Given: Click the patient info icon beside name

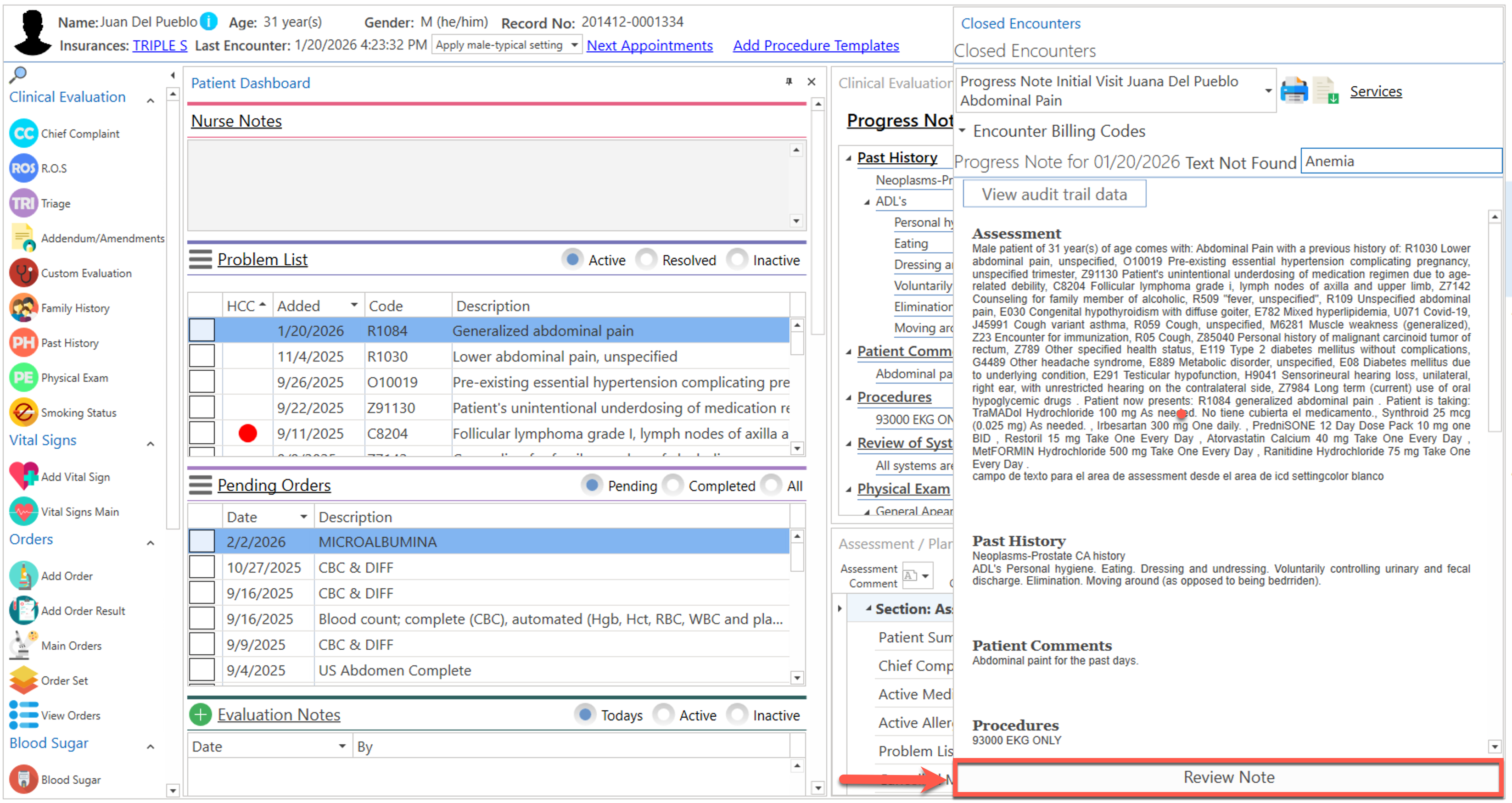Looking at the screenshot, I should point(208,22).
